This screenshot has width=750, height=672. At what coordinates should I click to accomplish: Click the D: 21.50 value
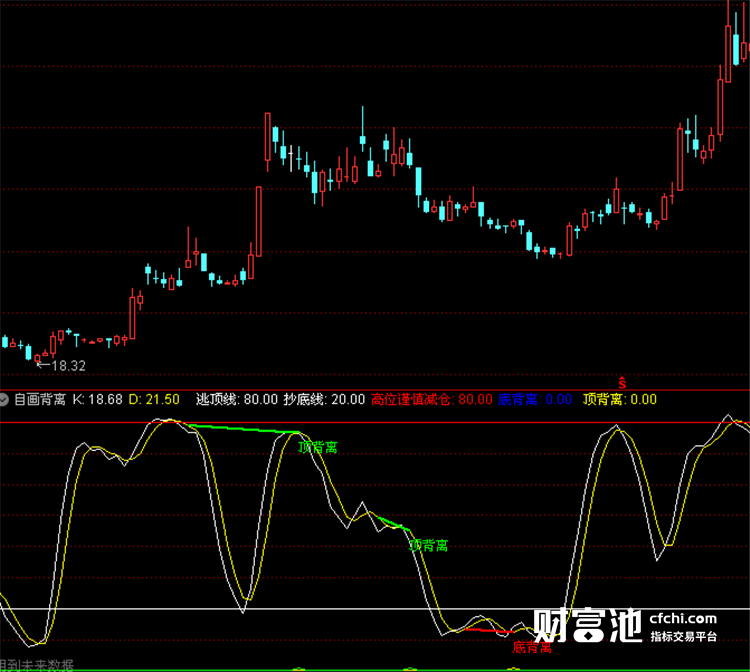[154, 399]
